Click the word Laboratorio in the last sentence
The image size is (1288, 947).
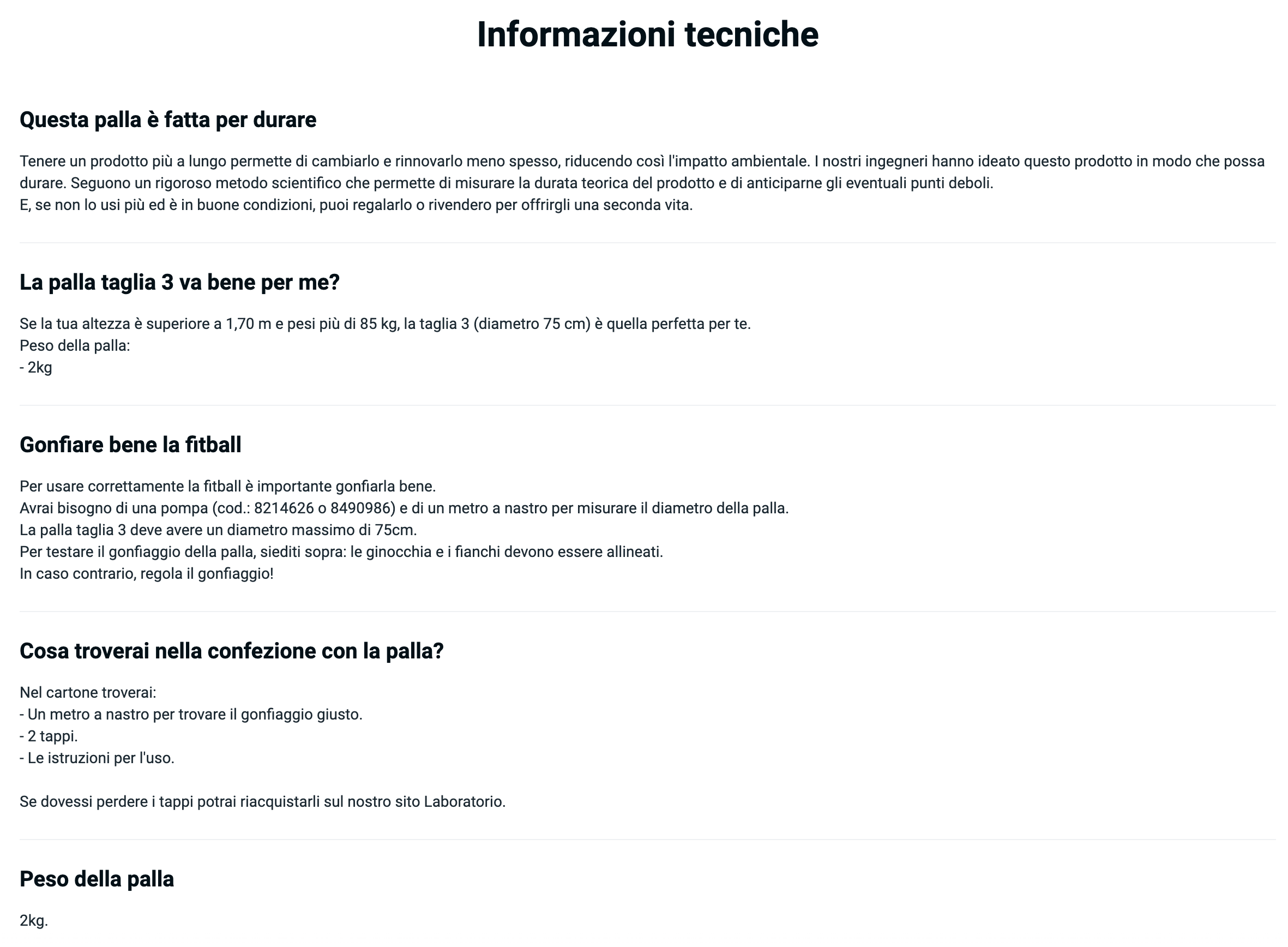pyautogui.click(x=464, y=802)
